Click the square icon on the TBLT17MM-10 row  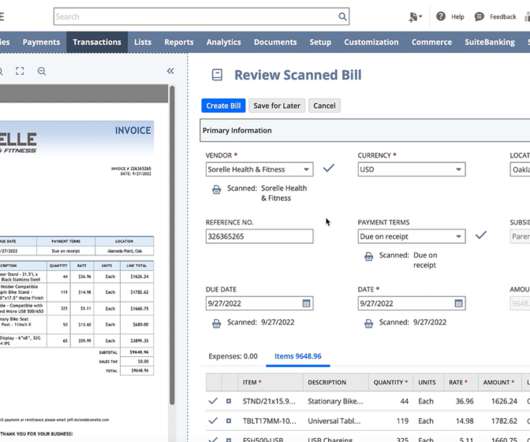click(x=229, y=421)
